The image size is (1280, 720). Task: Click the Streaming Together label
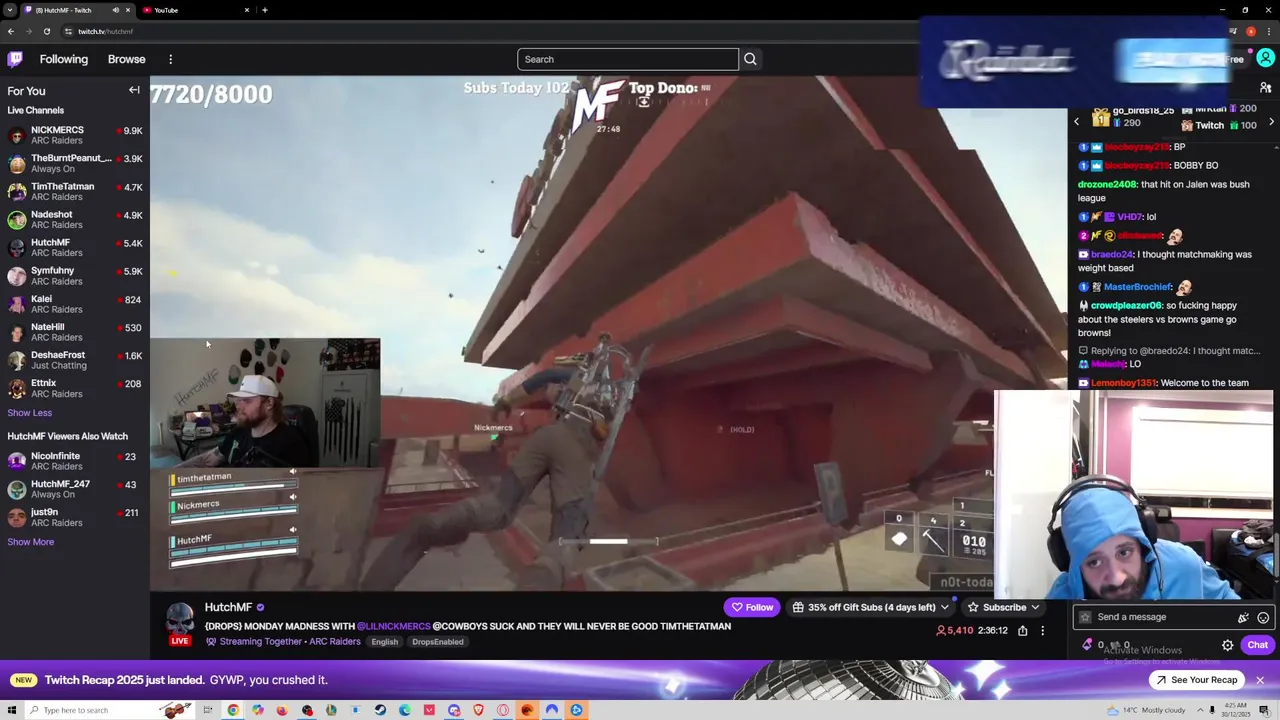[261, 641]
